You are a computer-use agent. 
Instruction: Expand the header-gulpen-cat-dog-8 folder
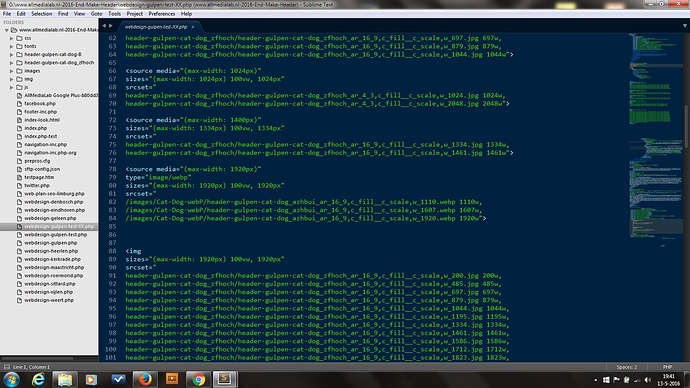pos(12,55)
